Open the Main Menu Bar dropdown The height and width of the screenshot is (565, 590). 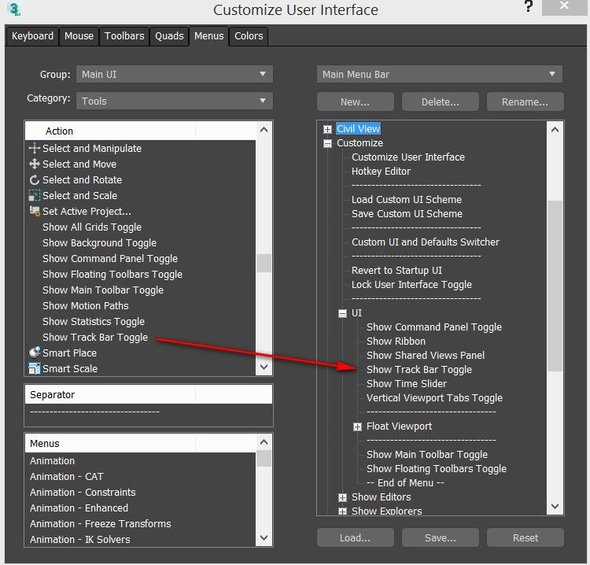click(x=439, y=74)
